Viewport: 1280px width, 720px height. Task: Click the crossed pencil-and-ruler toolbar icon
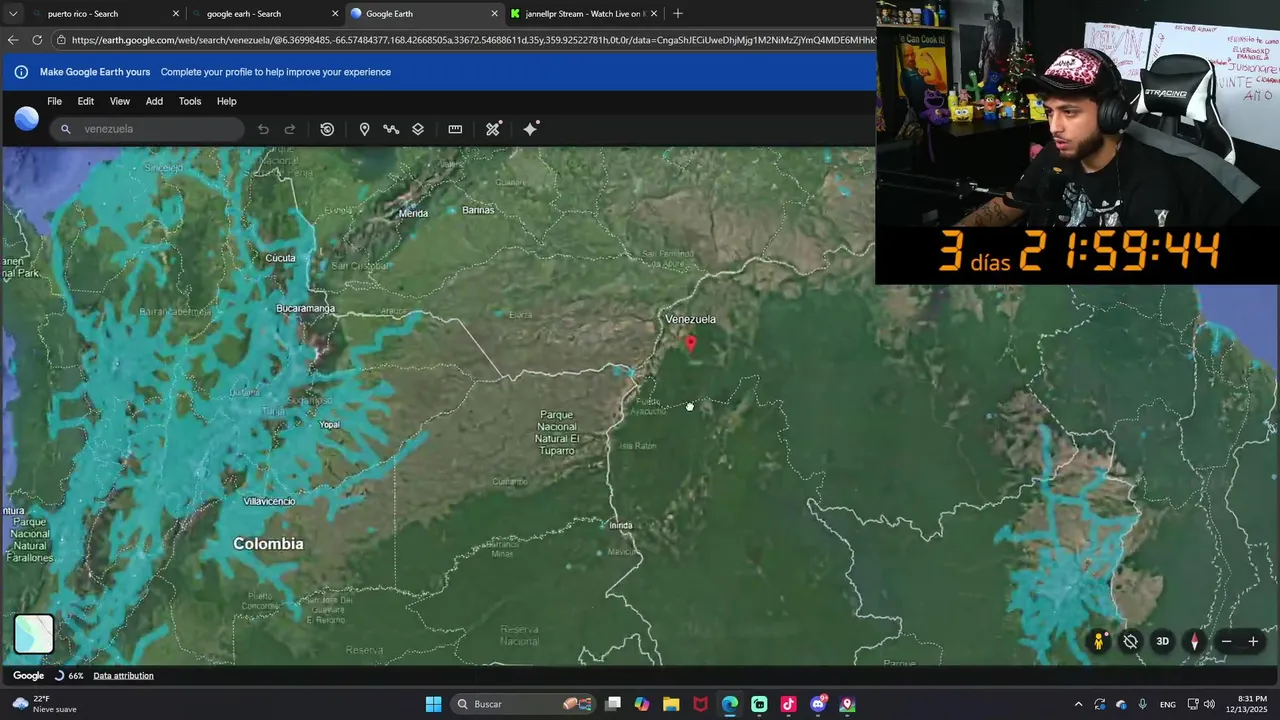click(493, 129)
